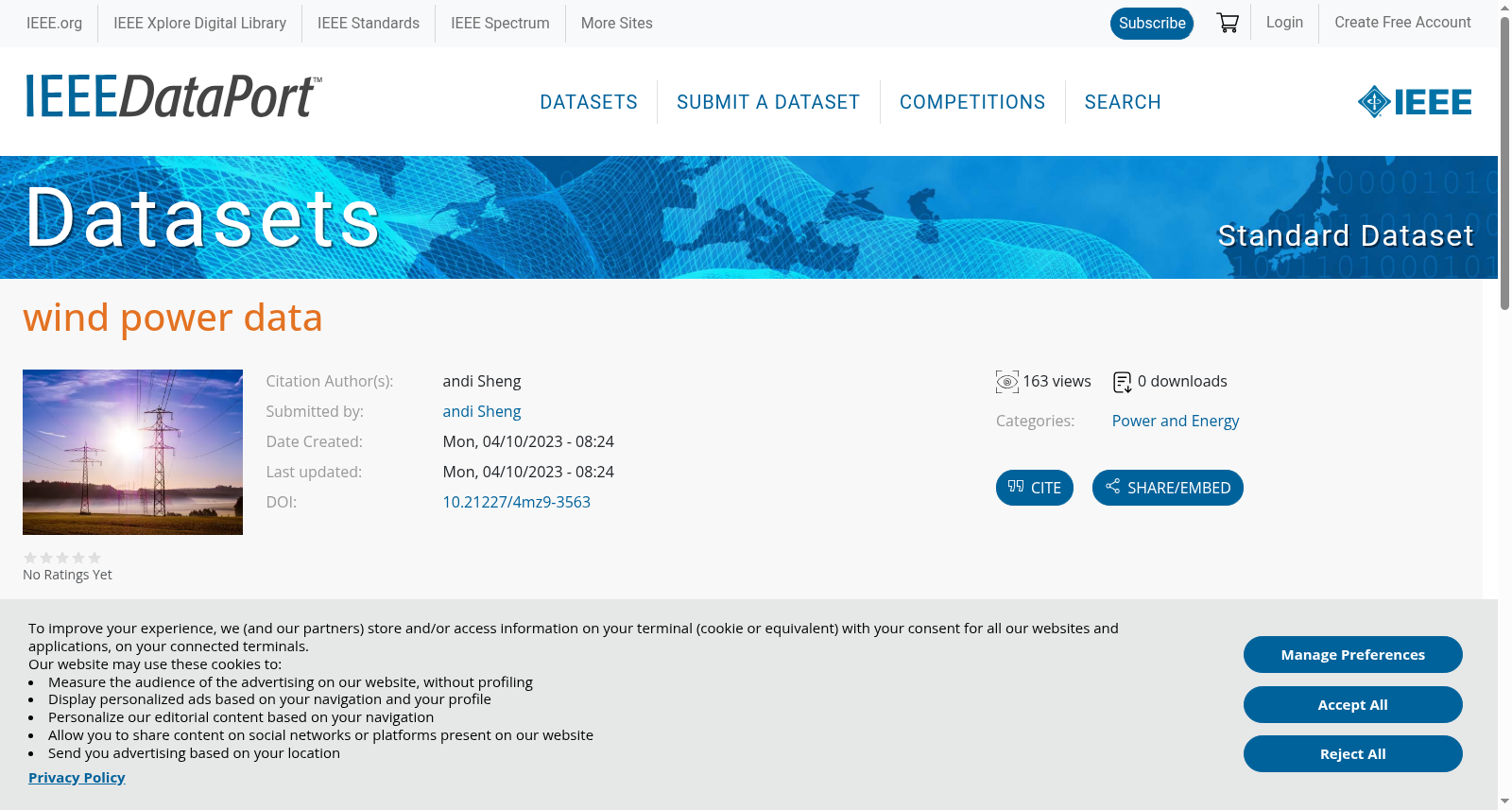Click Manage Preferences cookie button
Viewport: 1512px width, 810px height.
pos(1353,654)
